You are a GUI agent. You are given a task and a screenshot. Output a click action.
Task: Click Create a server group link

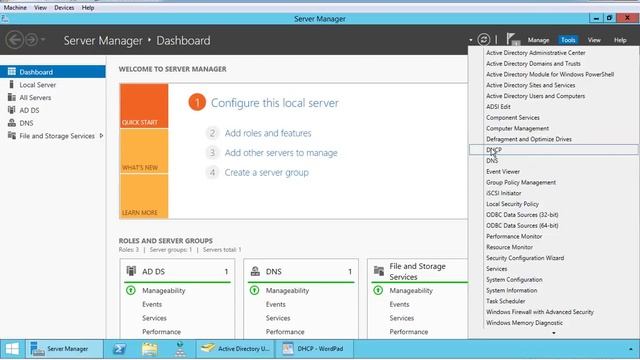click(267, 172)
